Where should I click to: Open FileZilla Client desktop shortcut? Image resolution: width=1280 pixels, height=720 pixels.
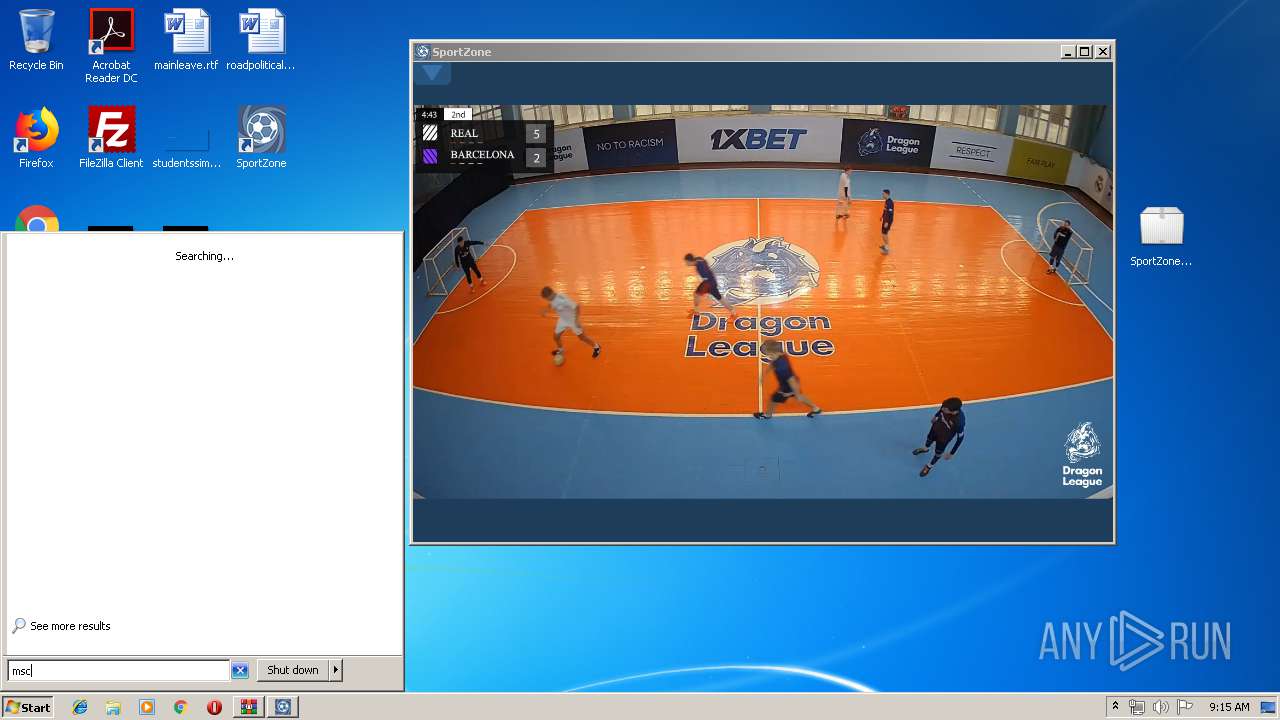pyautogui.click(x=111, y=138)
